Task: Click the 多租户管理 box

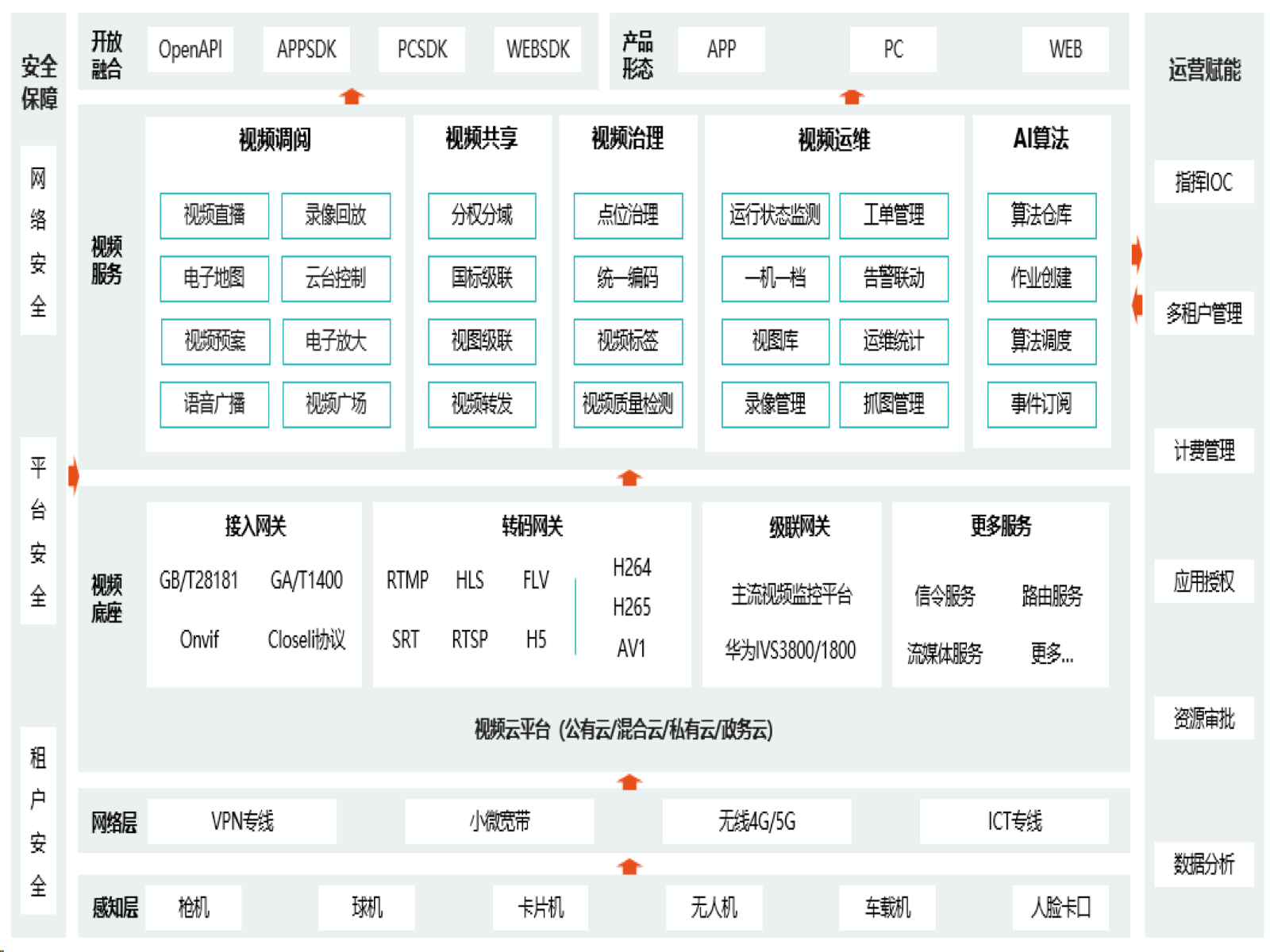Action: tap(1204, 313)
